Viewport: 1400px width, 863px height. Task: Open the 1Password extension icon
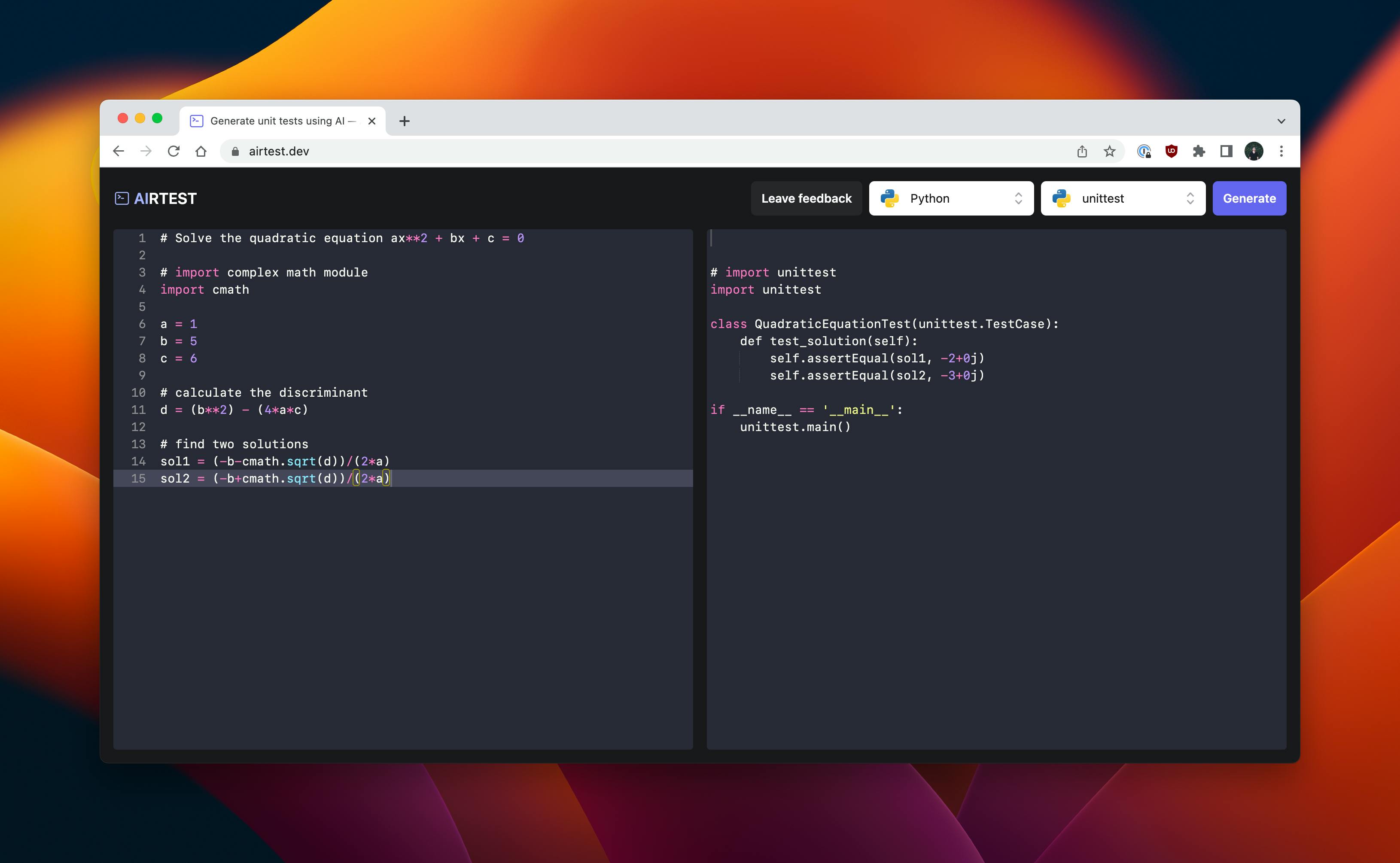click(1144, 151)
